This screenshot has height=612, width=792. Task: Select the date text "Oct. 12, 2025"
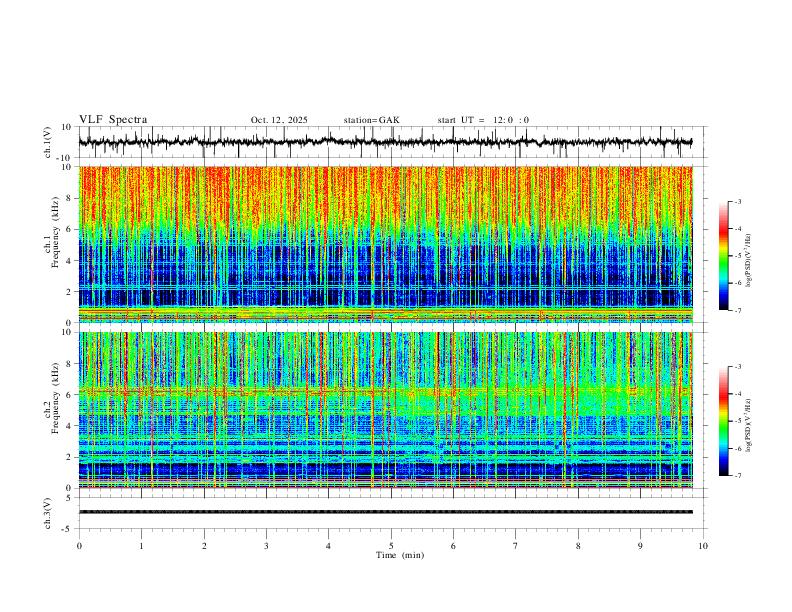(x=279, y=120)
